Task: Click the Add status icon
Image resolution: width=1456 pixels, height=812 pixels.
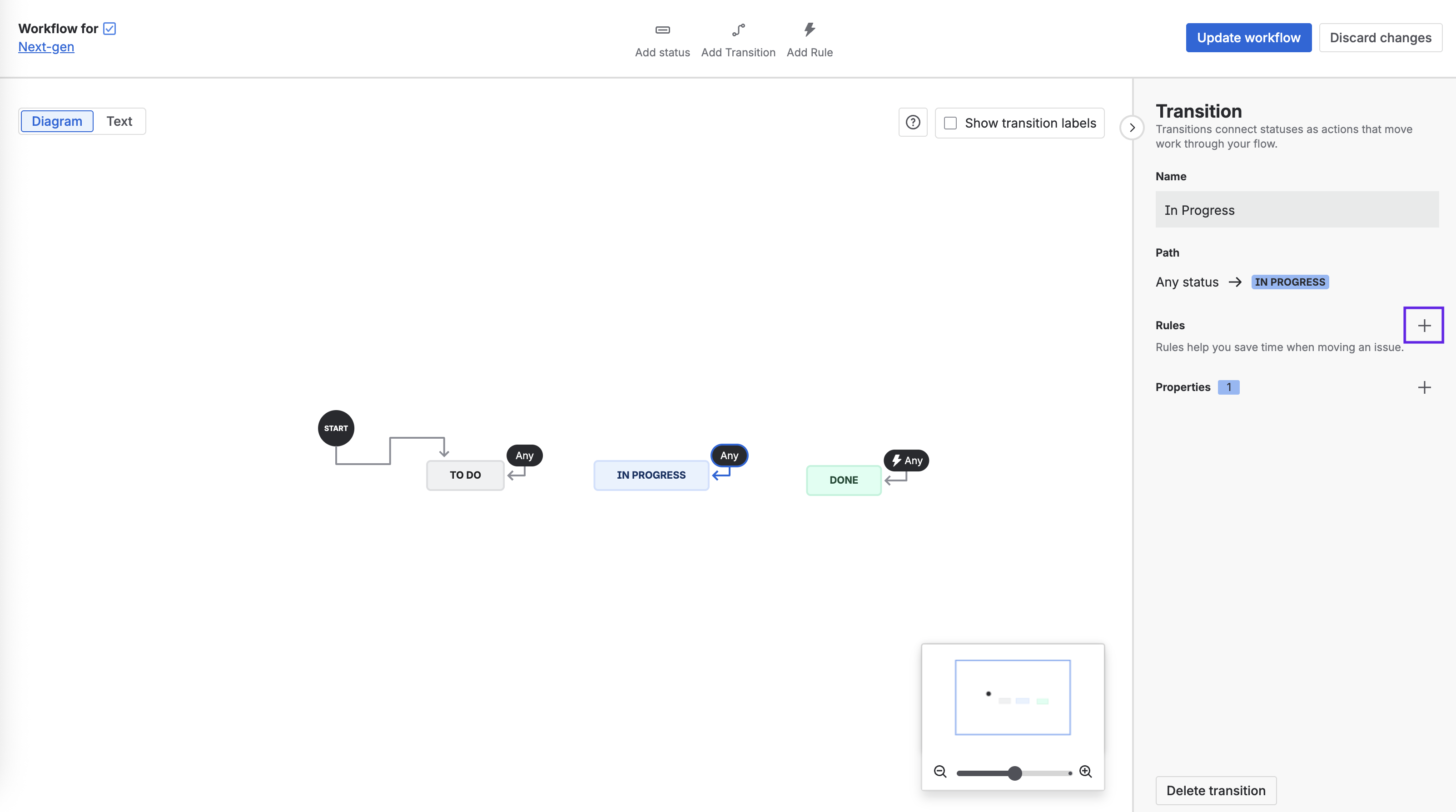Action: coord(662,30)
